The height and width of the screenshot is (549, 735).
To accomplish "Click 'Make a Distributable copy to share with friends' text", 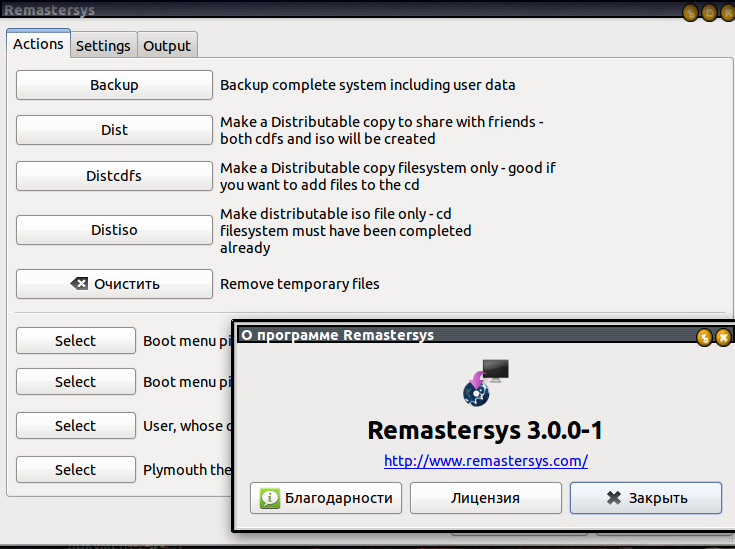I will (x=382, y=130).
